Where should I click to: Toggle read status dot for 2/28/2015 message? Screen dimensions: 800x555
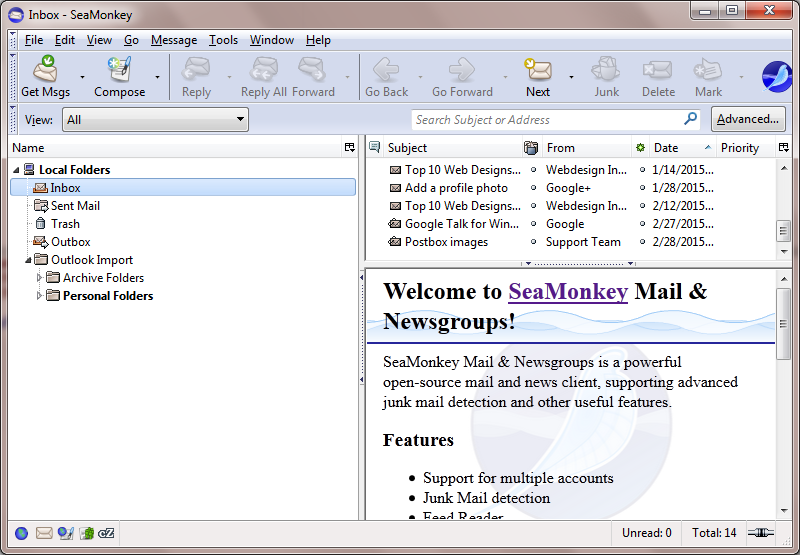coord(642,242)
